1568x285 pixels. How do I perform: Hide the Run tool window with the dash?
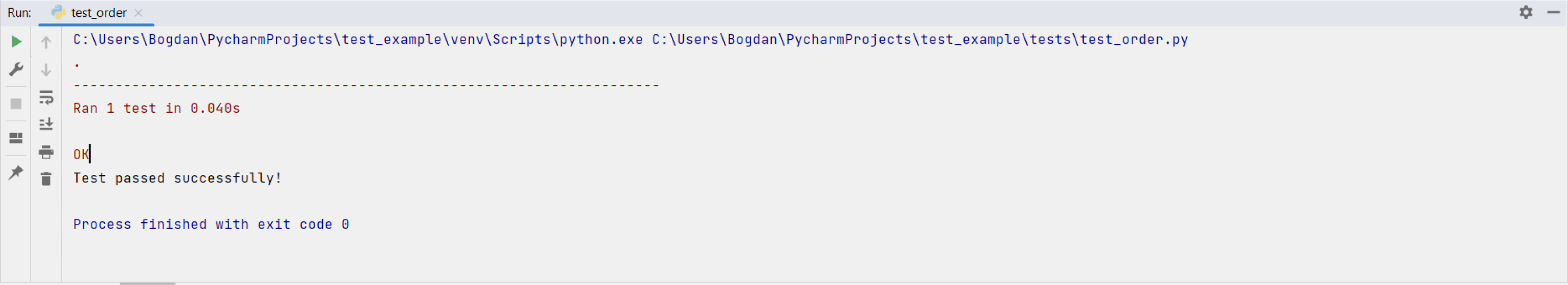(x=1553, y=12)
